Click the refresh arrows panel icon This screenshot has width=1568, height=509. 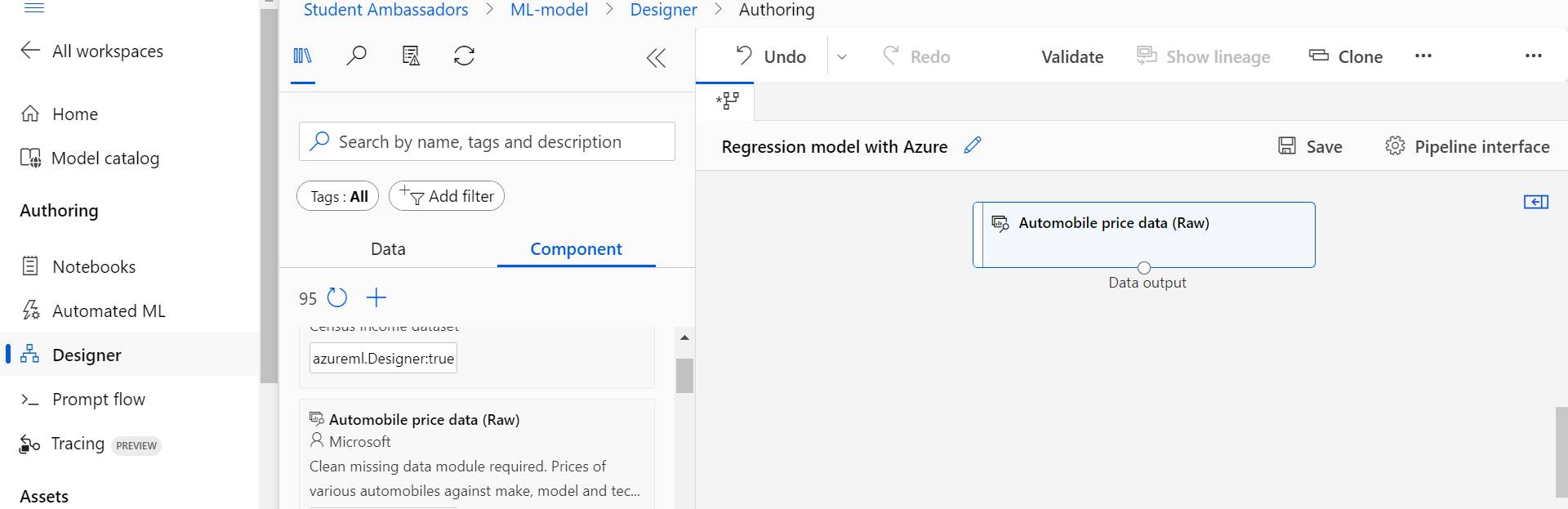464,56
